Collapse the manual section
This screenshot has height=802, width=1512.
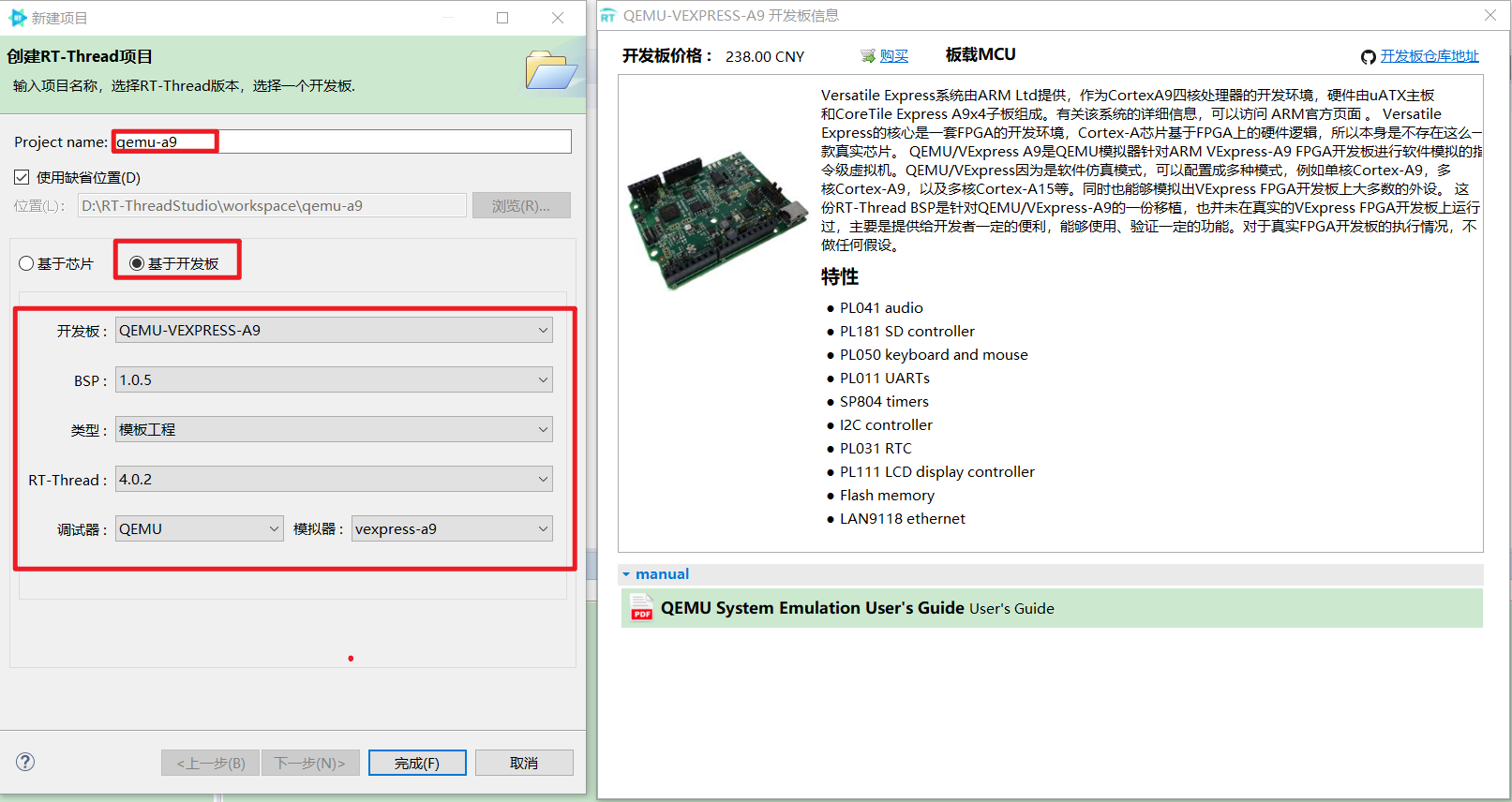(626, 574)
